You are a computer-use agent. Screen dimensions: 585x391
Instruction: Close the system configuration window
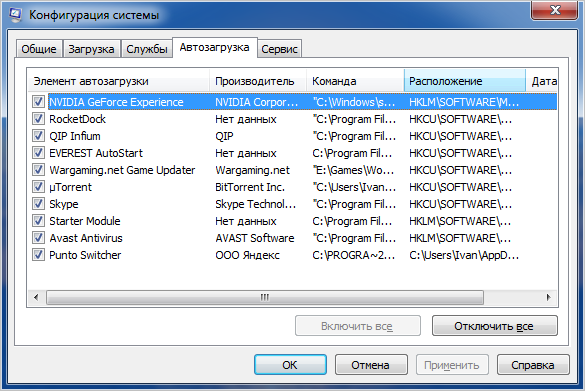click(x=555, y=10)
